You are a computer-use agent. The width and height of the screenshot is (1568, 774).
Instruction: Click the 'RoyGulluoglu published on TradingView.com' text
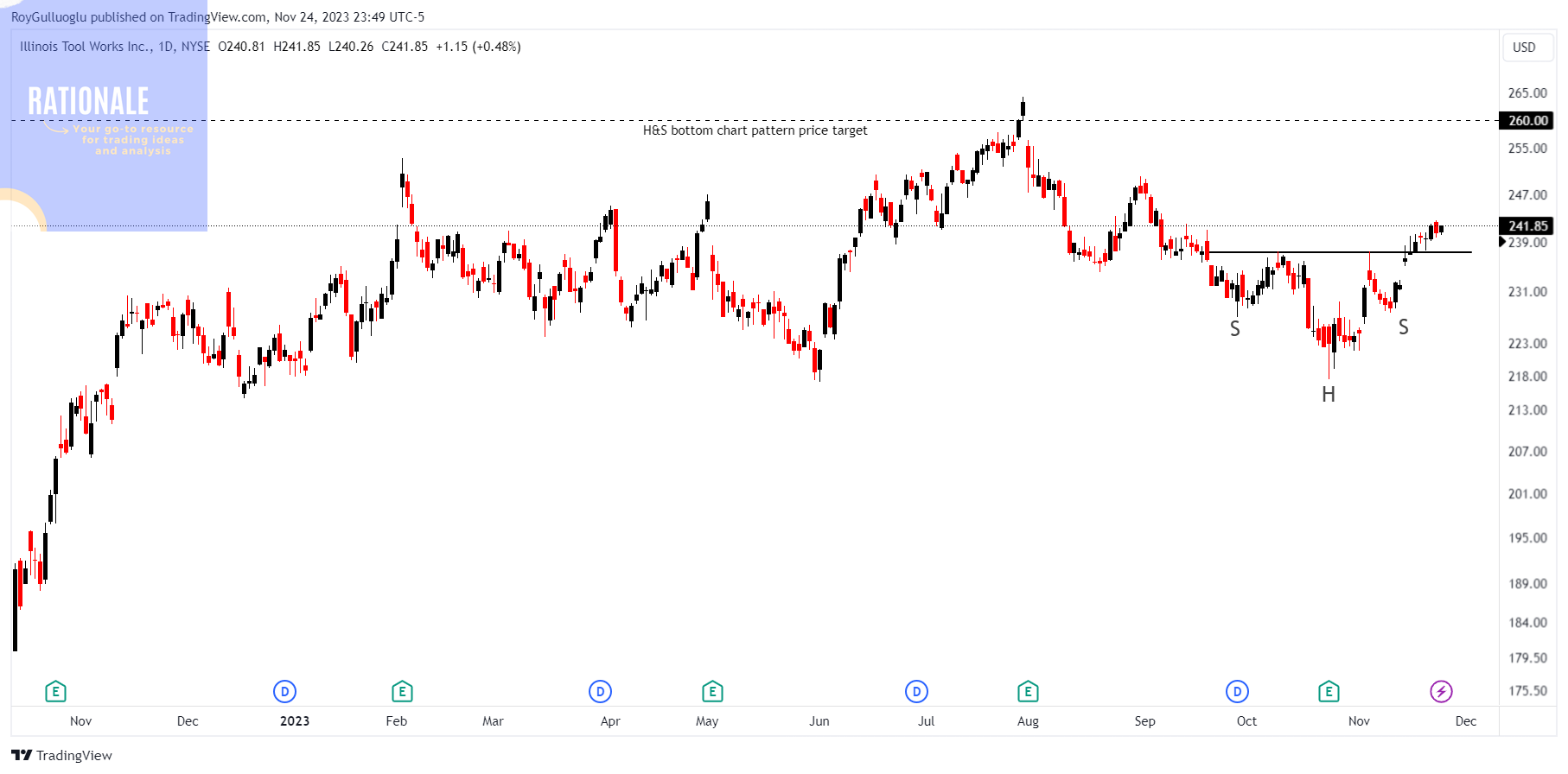tap(138, 17)
